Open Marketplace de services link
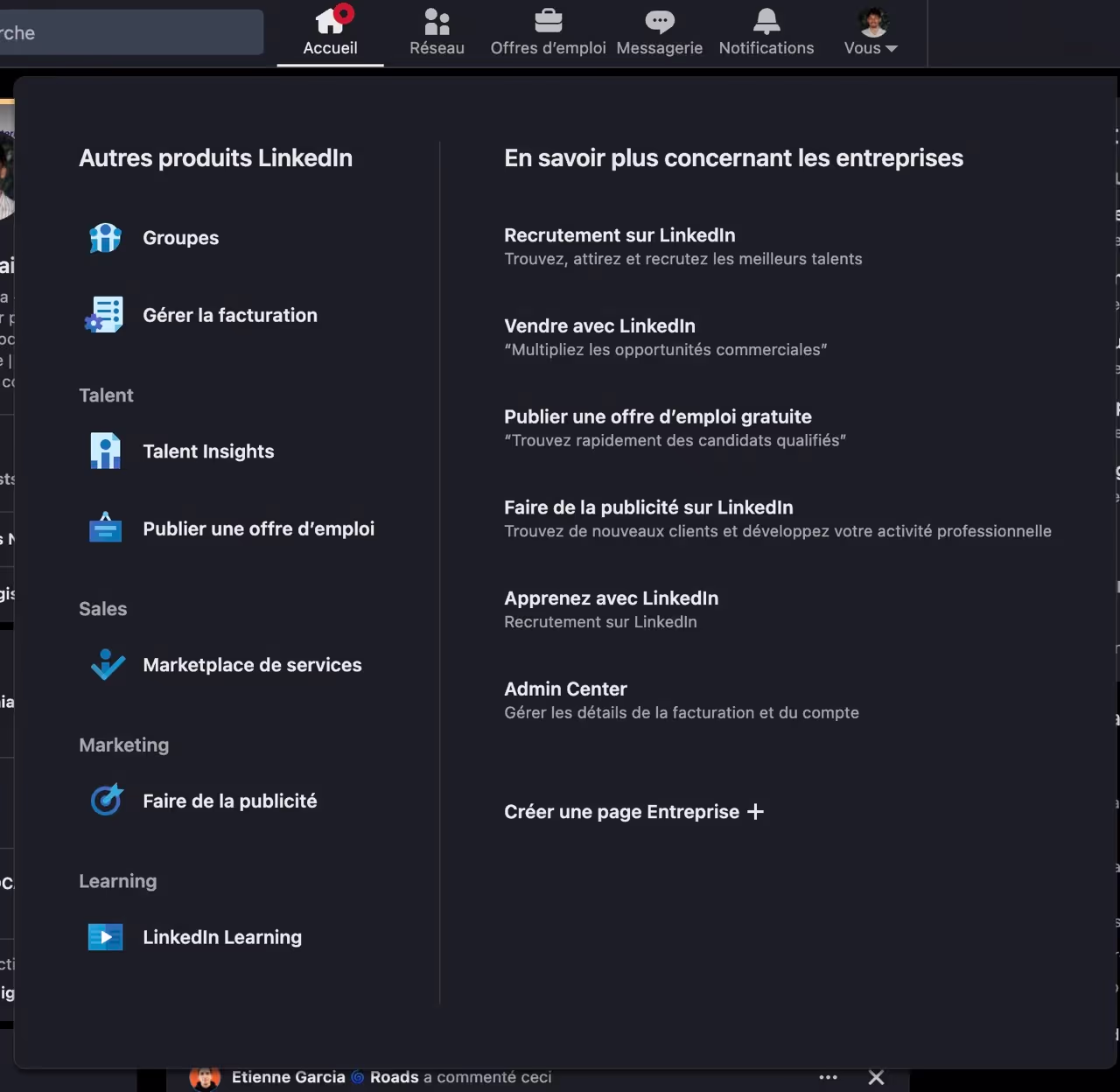1120x1092 pixels. pyautogui.click(x=252, y=665)
